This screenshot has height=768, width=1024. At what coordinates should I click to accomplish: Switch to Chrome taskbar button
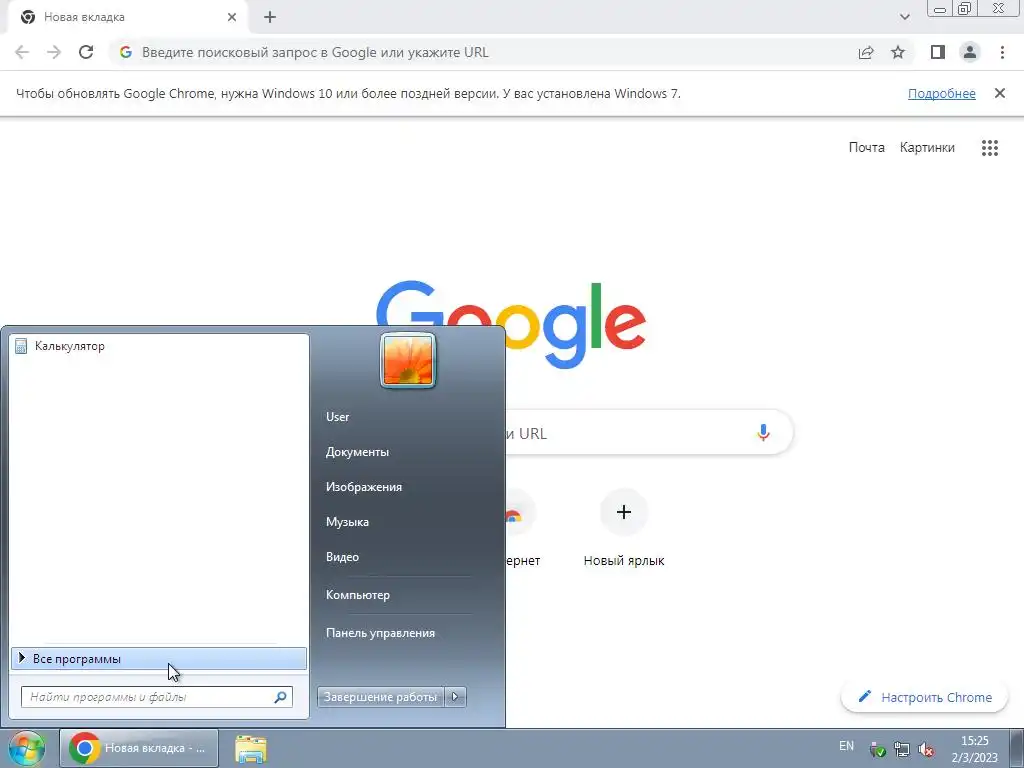139,748
